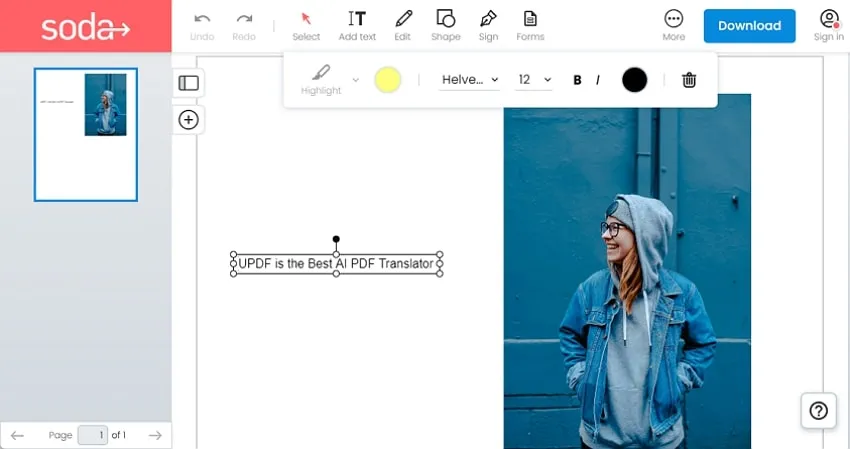Download the PDF document
Screen dimensions: 850x449
750,25
